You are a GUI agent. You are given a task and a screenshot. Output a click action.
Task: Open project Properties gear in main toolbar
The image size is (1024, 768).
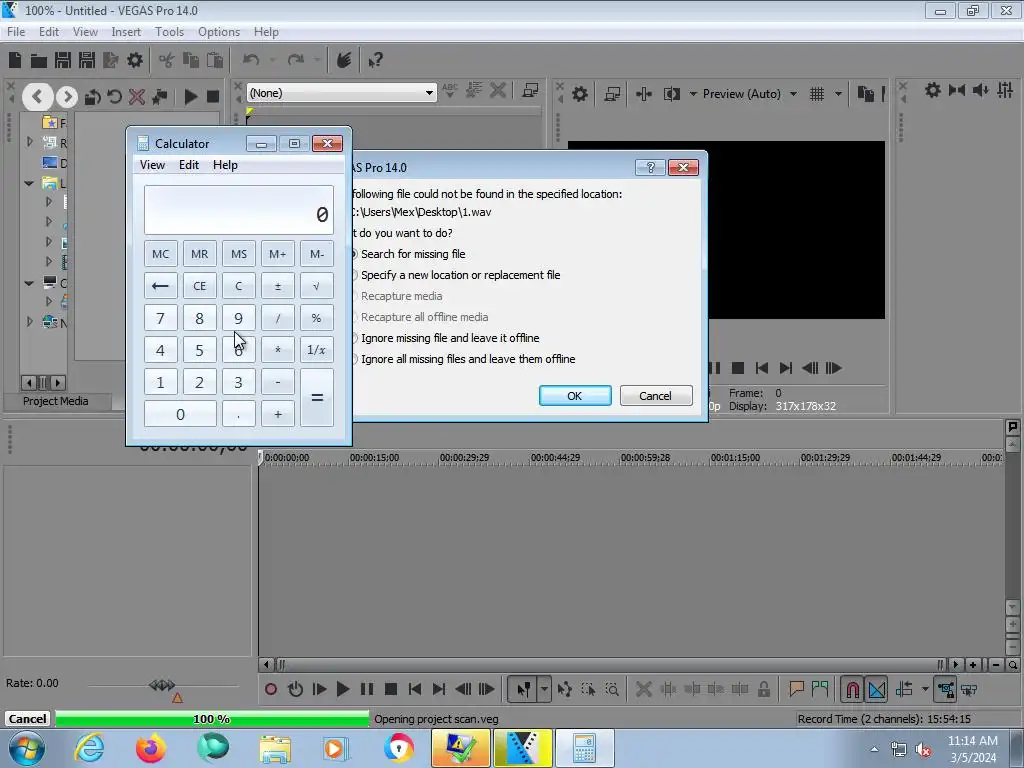pyautogui.click(x=135, y=60)
